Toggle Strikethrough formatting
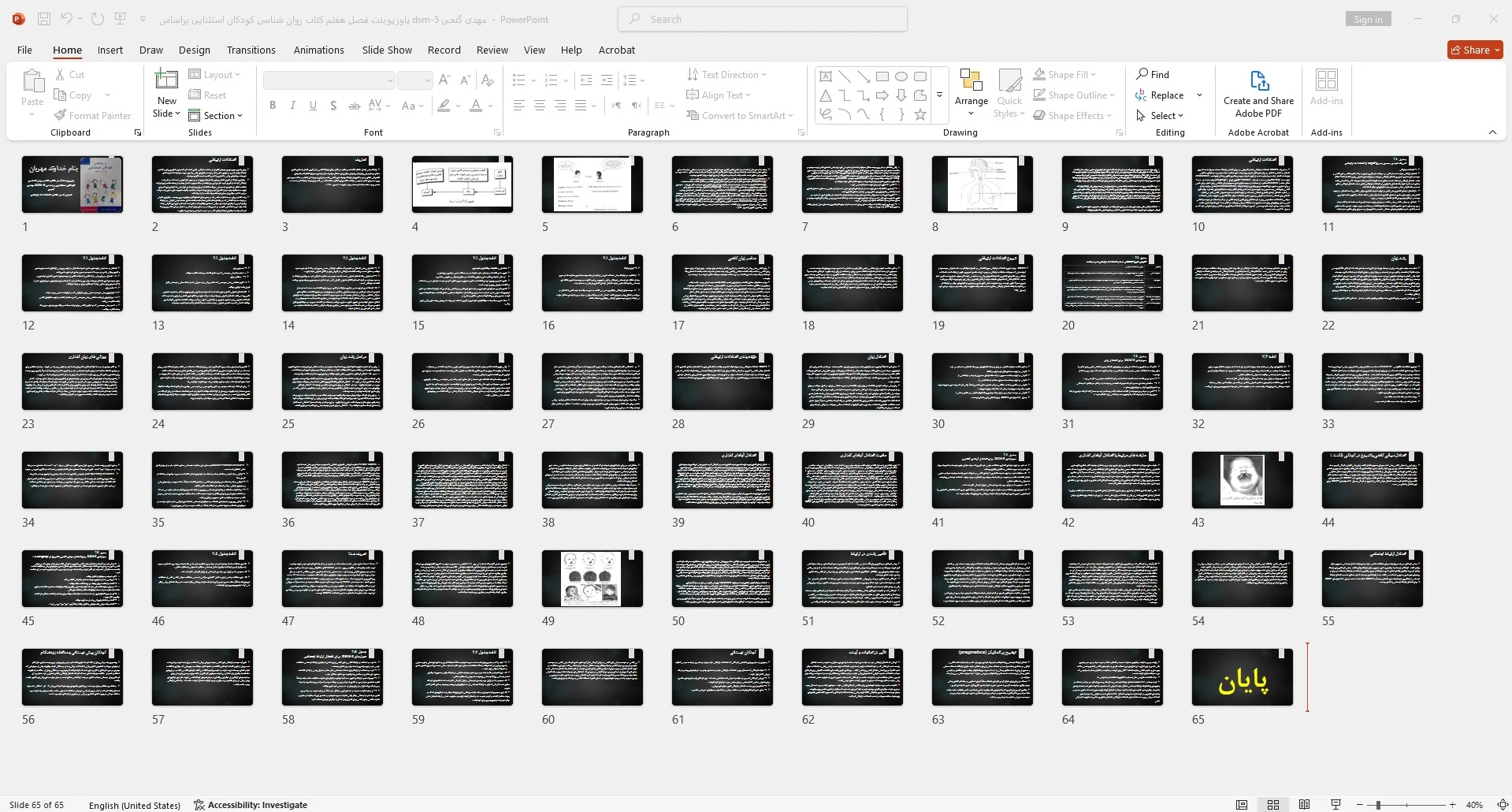Screen dimensions: 1512x812 (354, 105)
